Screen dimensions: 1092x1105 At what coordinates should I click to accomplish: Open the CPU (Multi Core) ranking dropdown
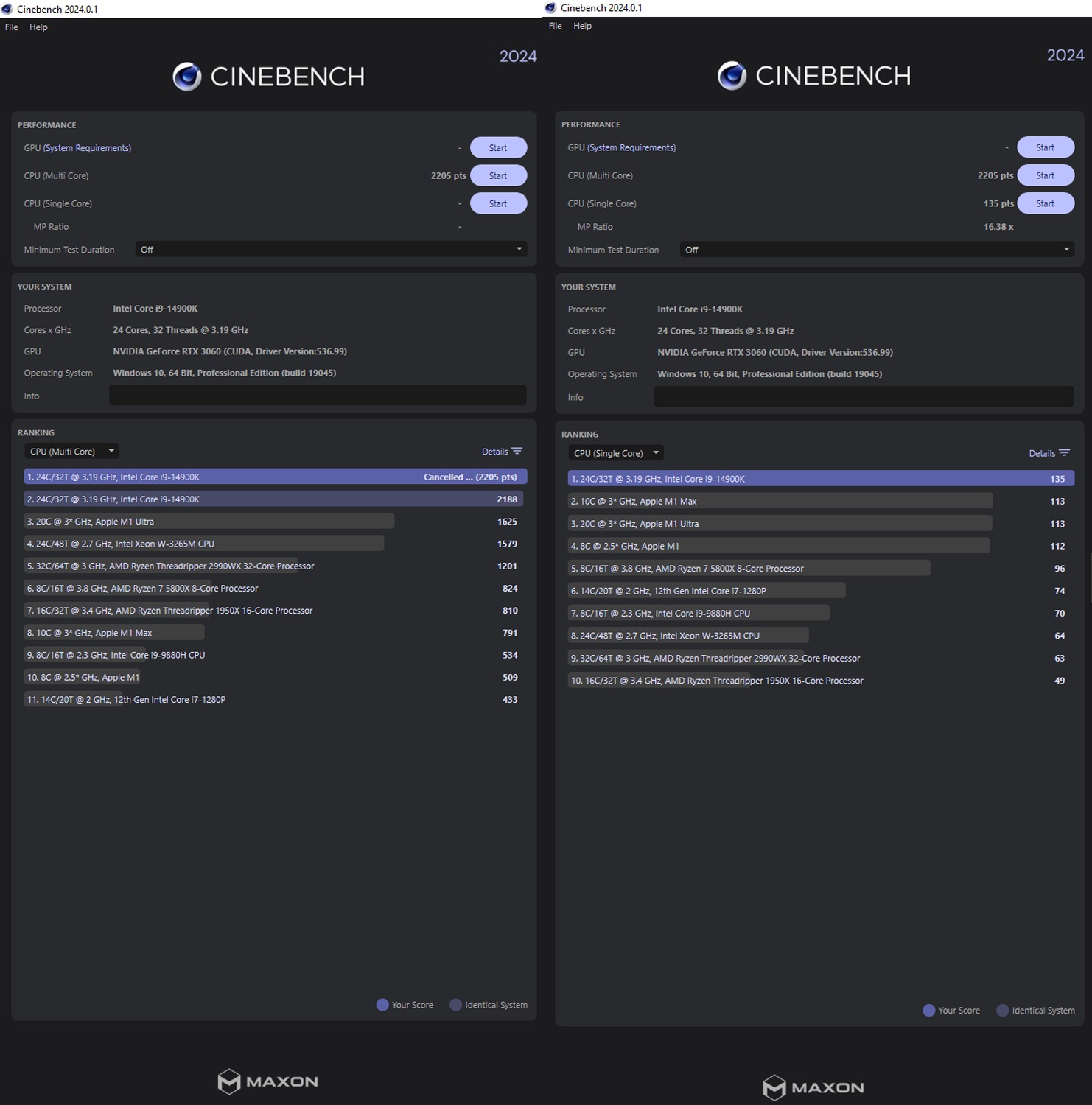[71, 450]
